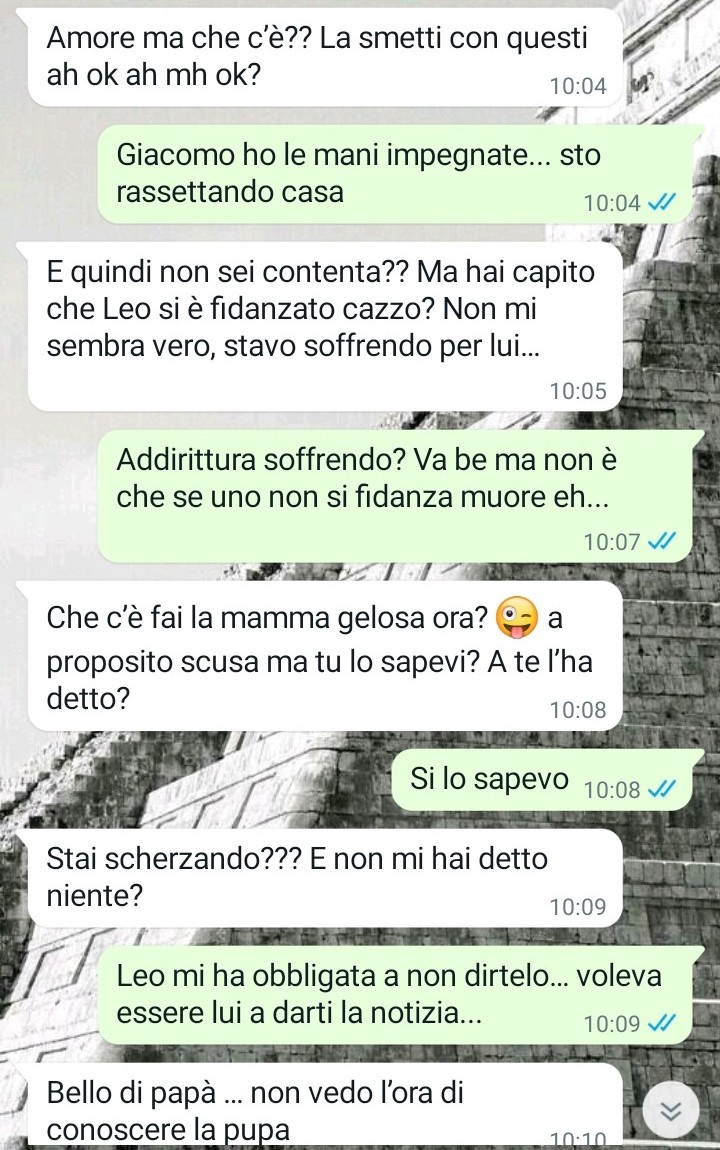Tap double check marks on 10:07 message
720x1150 pixels.
(661, 541)
